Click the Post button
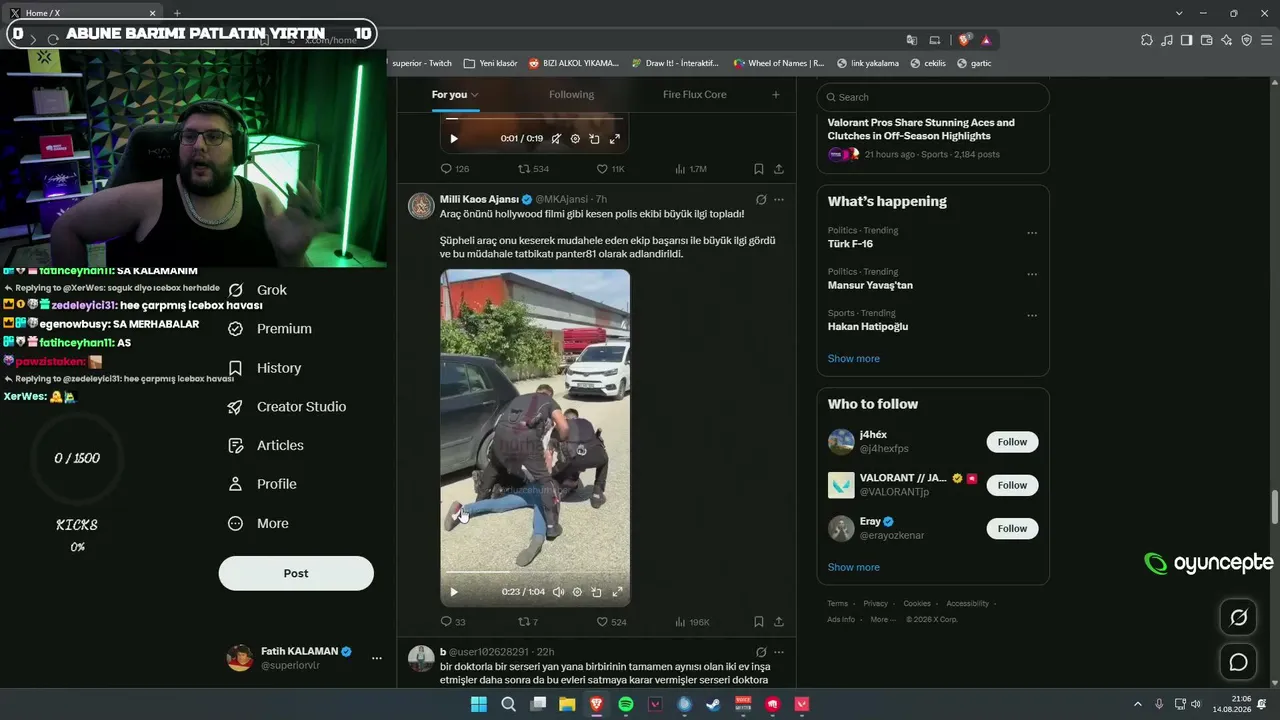Screen dimensions: 1280x720 pos(296,573)
